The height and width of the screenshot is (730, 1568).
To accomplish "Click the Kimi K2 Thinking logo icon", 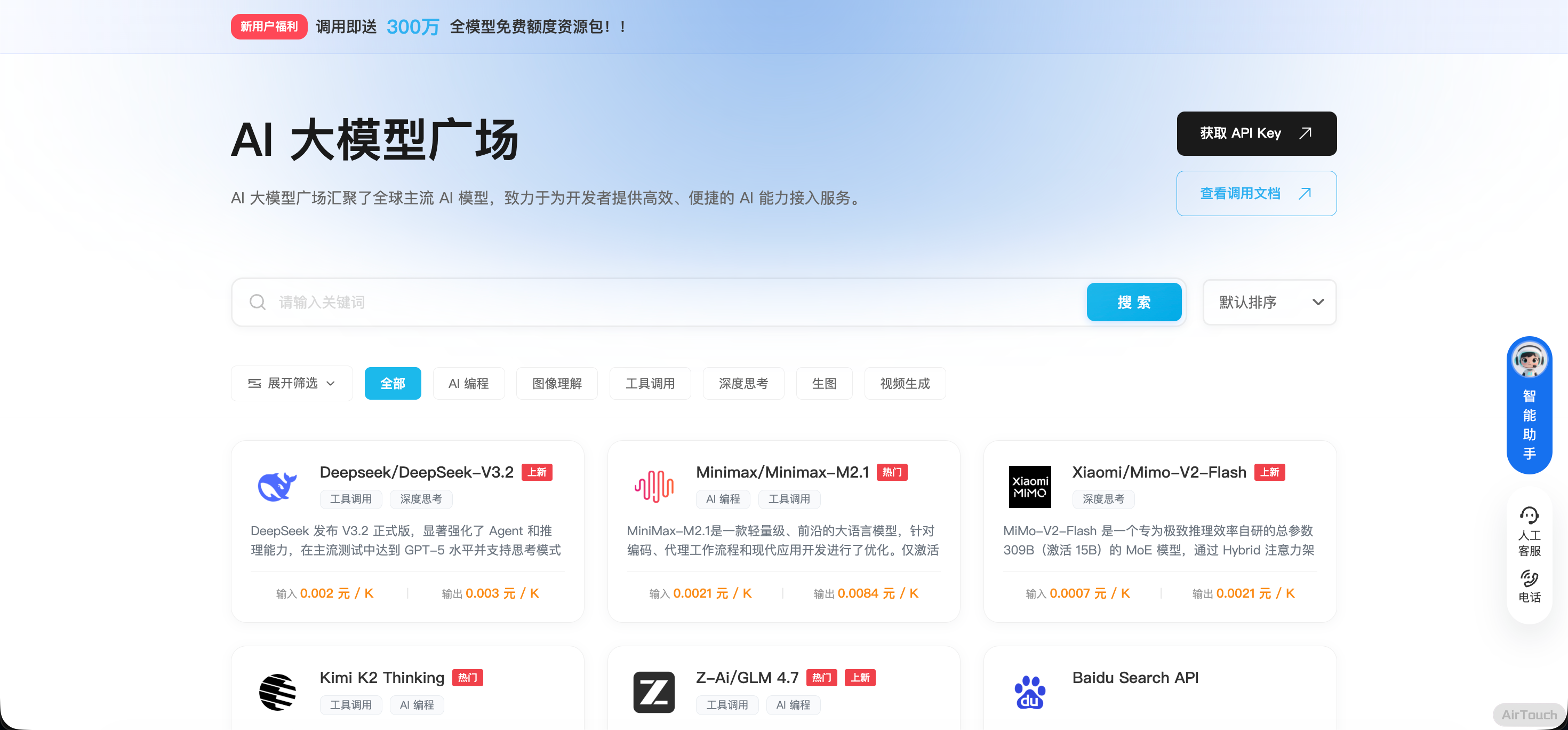I will (277, 692).
